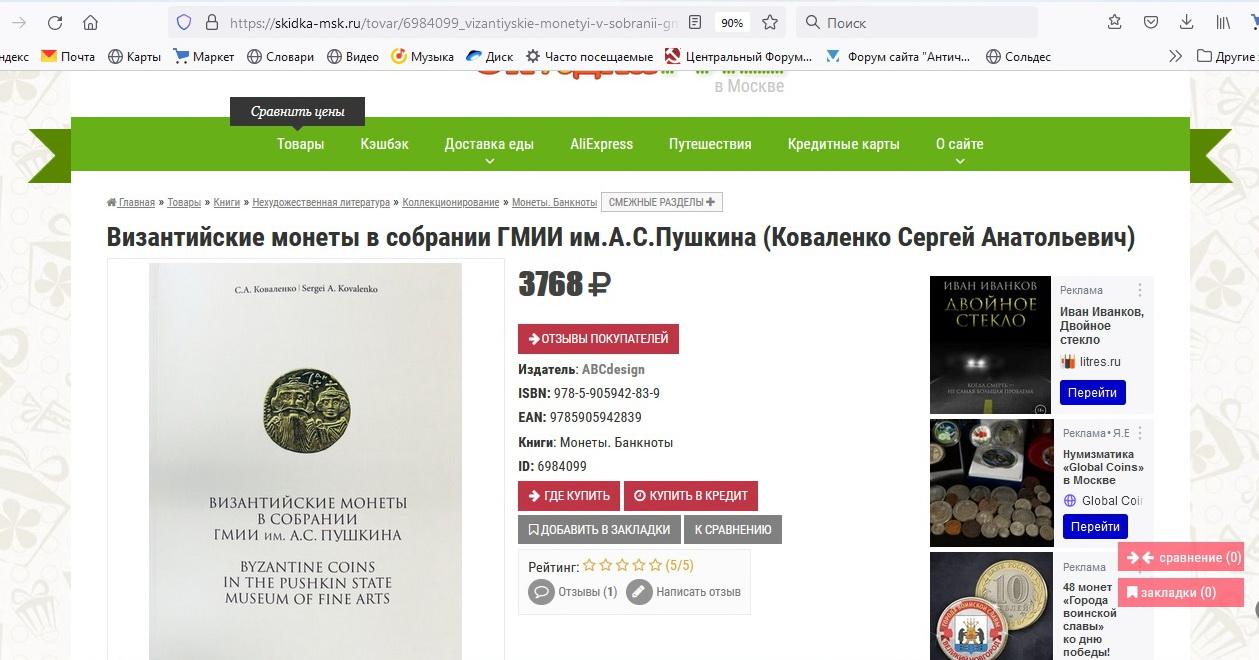This screenshot has width=1259, height=660.
Task: Open the Путешествия navigation item
Action: [710, 144]
